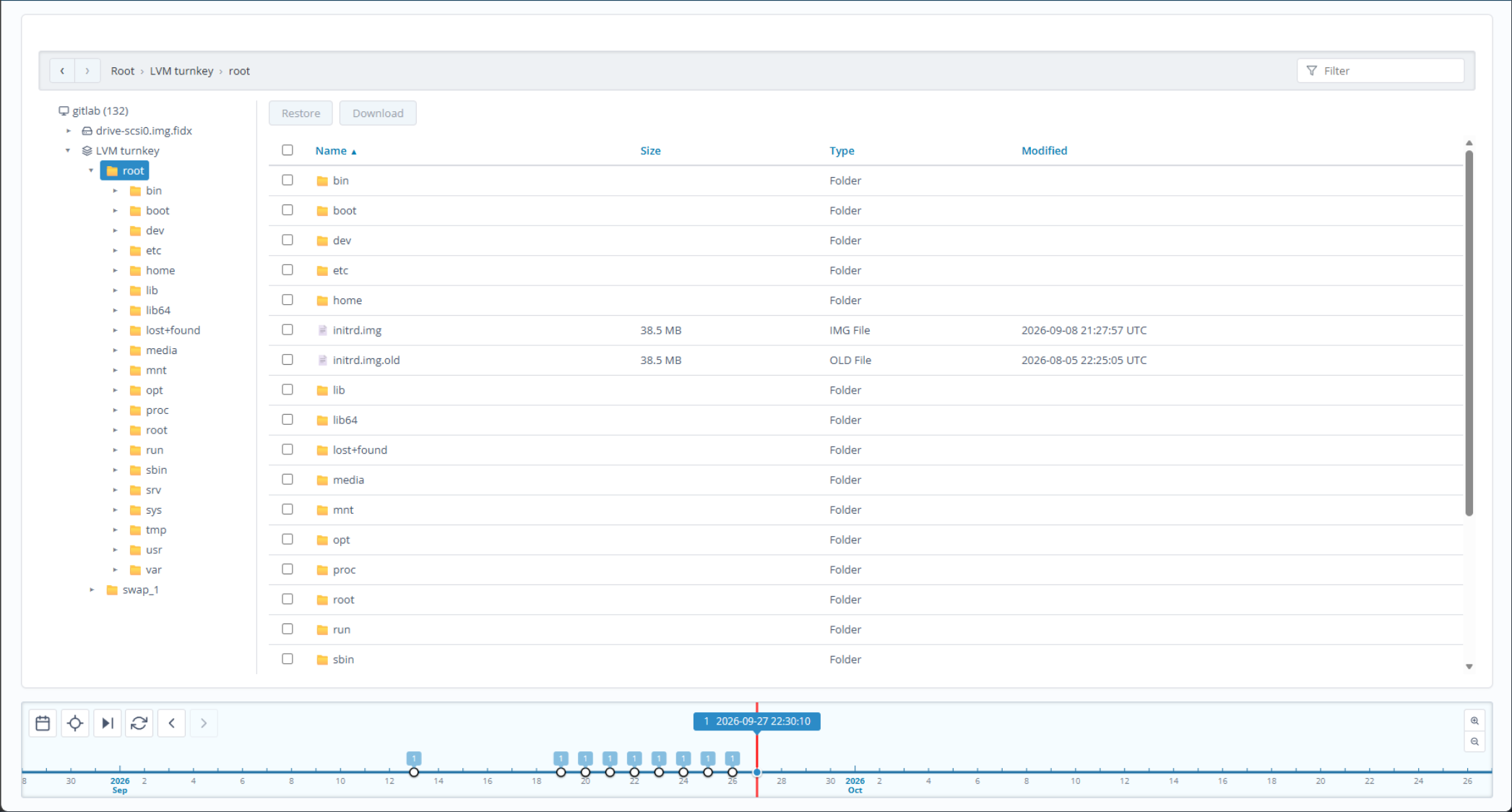Click the Filter input field
The height and width of the screenshot is (812, 1512).
(x=1381, y=71)
